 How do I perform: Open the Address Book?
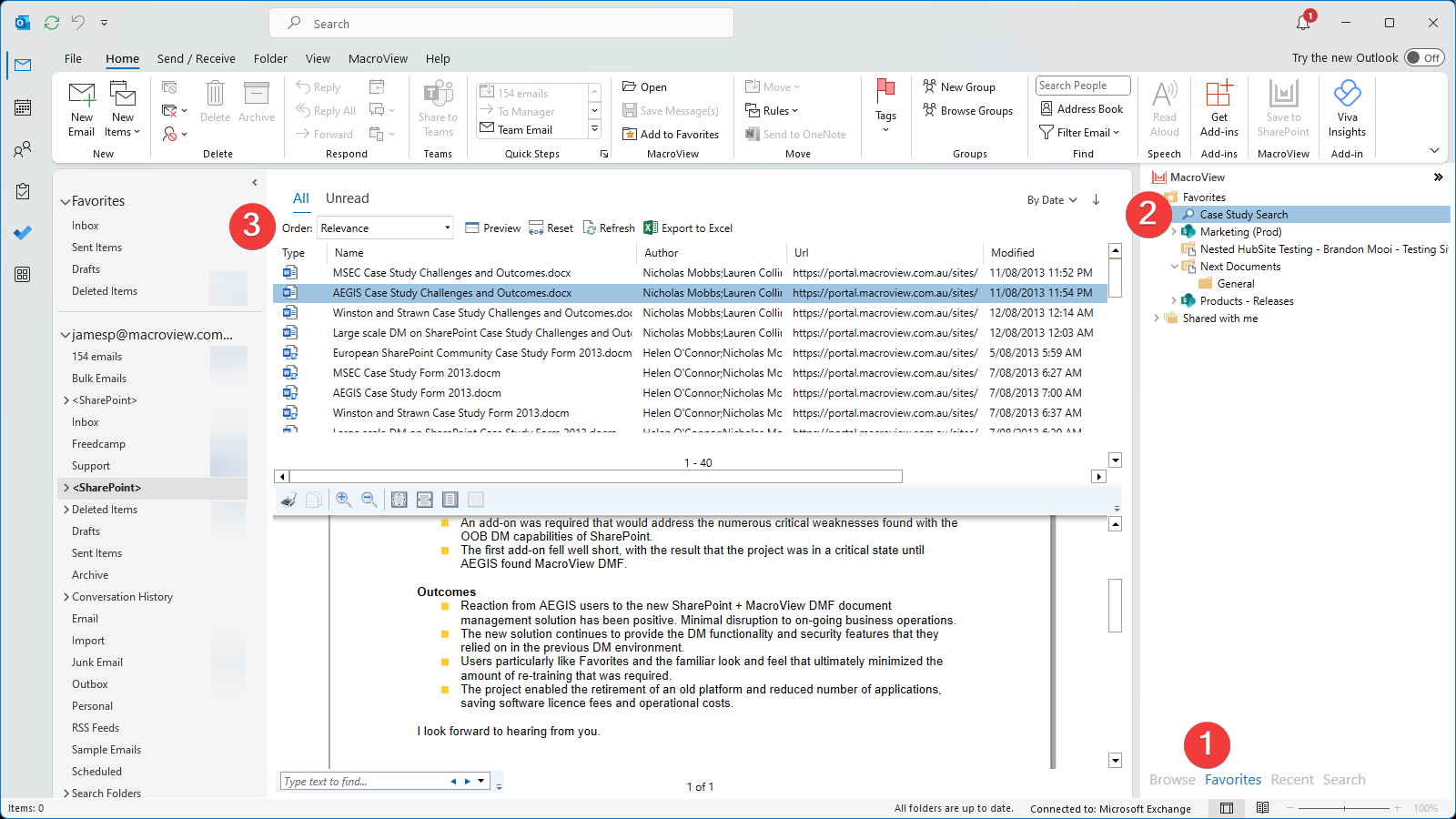1082,109
